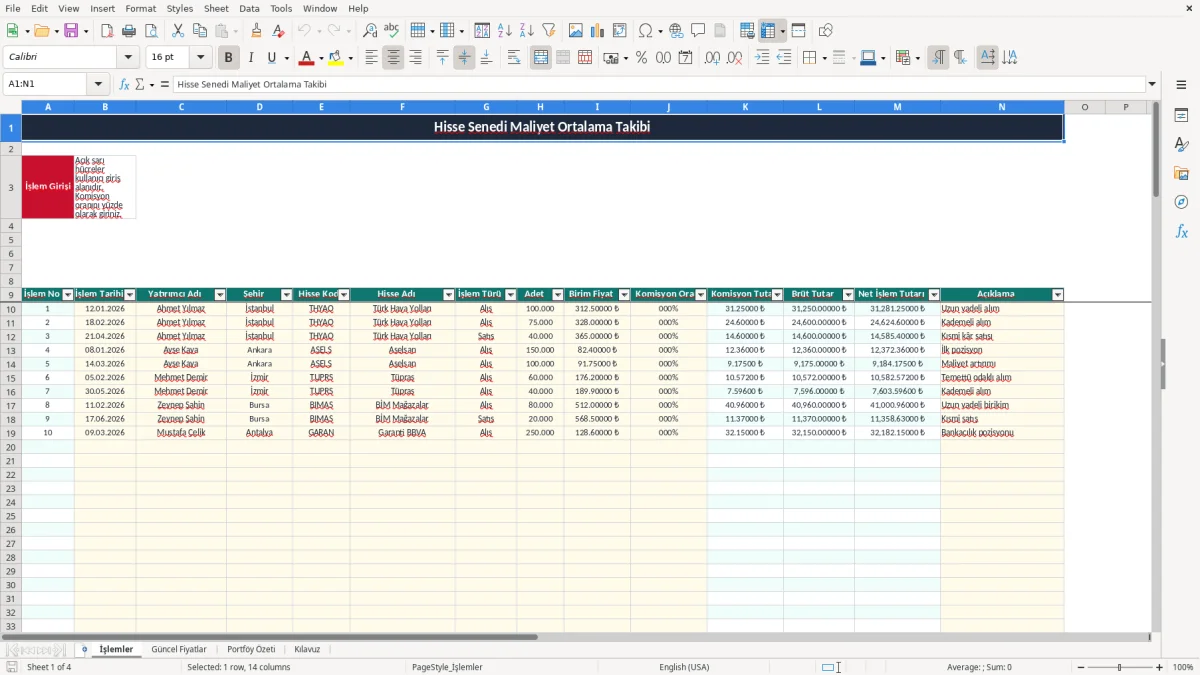Open the Sheet menu
This screenshot has height=675, width=1200.
(216, 8)
